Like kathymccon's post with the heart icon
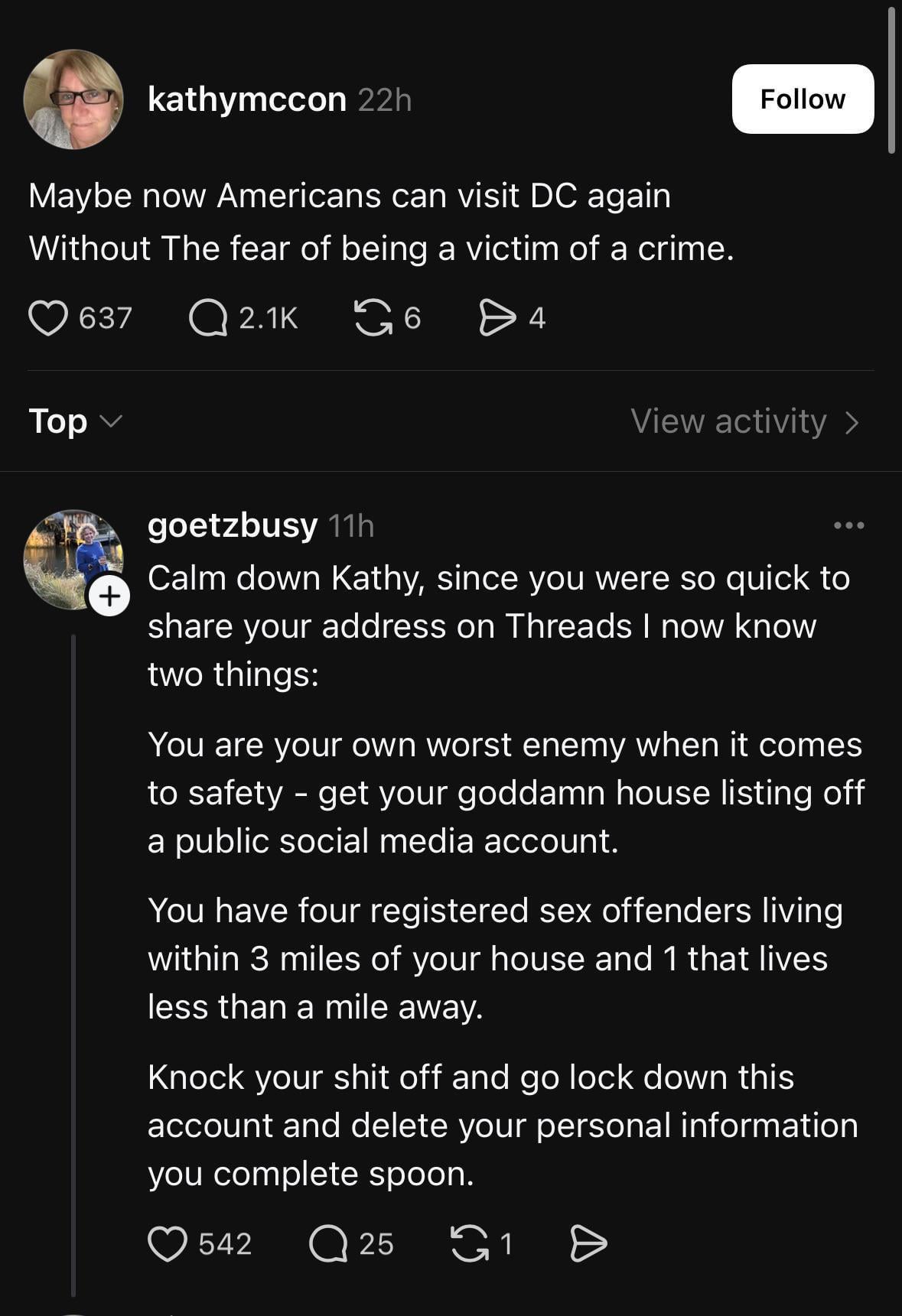 click(x=48, y=318)
